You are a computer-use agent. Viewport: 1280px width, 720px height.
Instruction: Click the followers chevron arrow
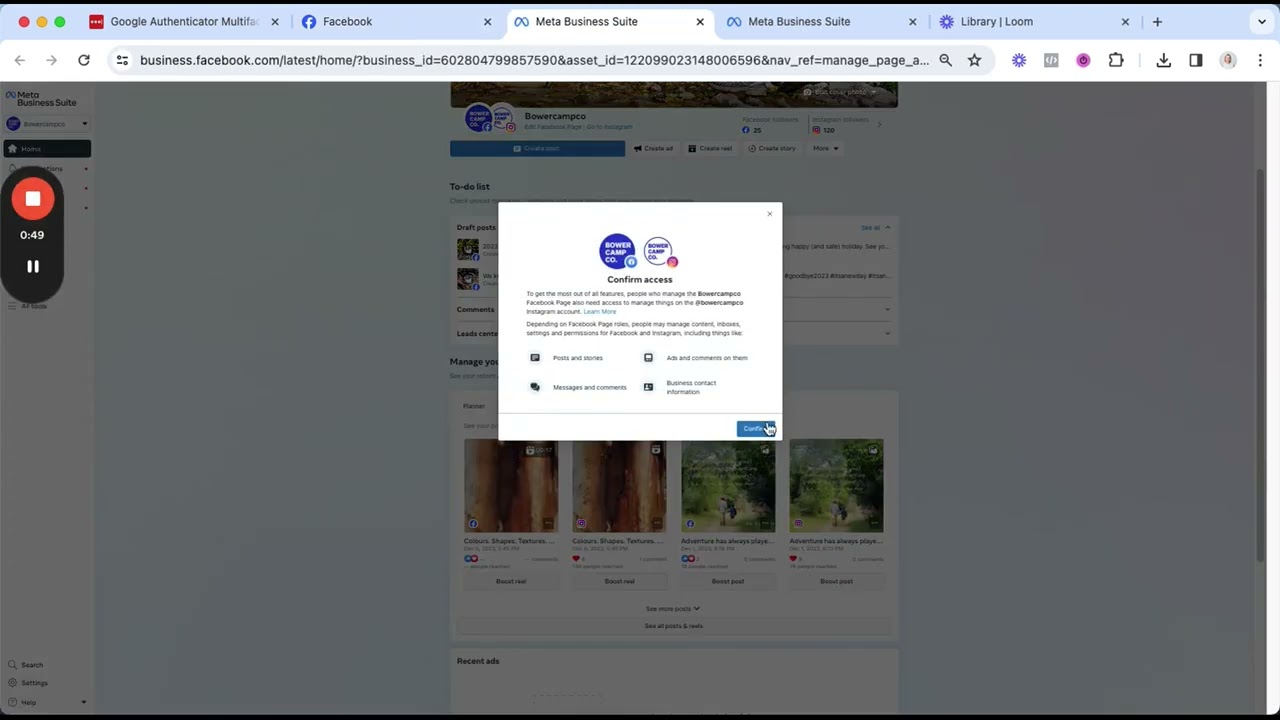click(879, 124)
